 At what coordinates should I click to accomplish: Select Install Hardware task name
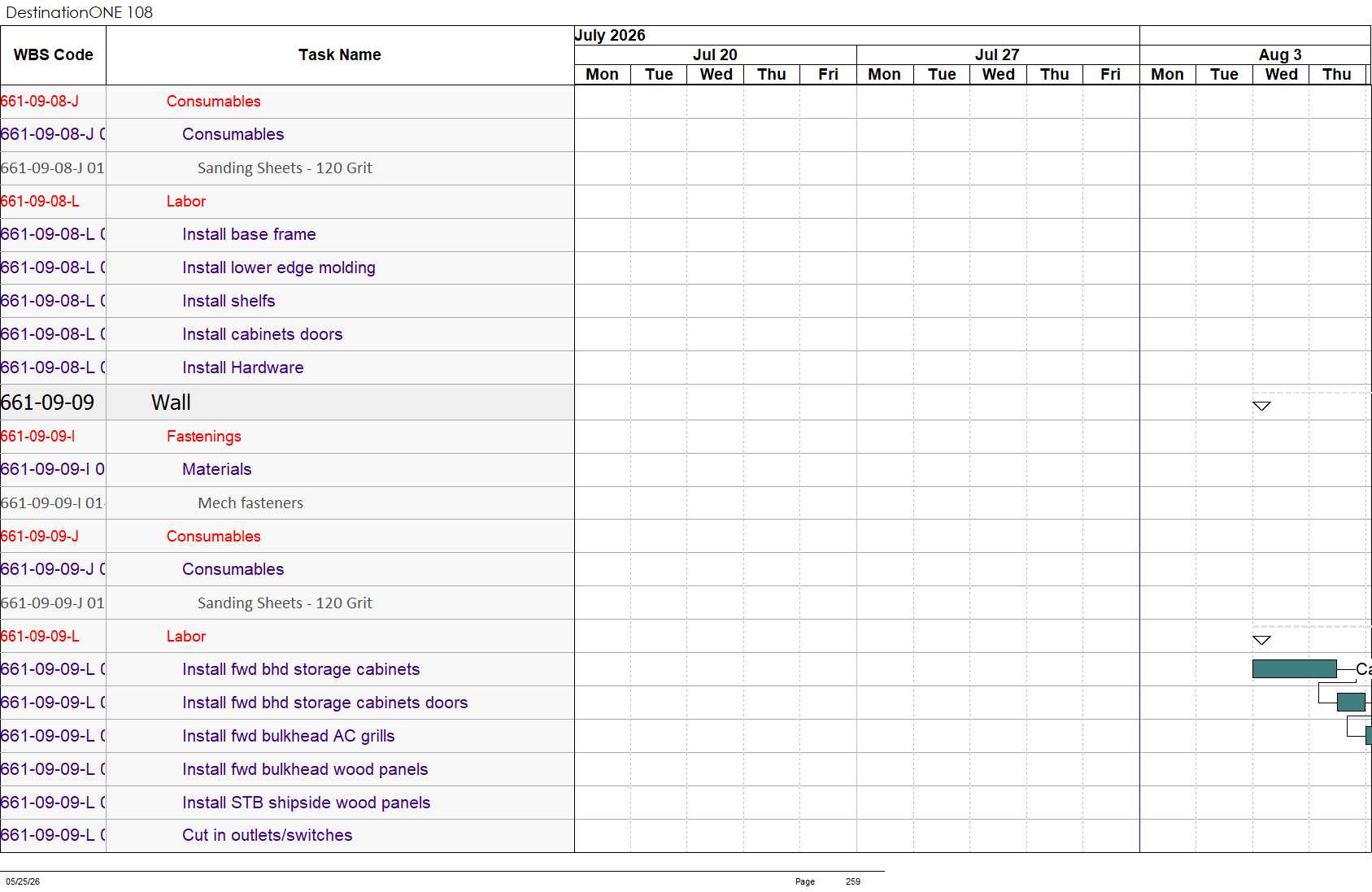242,368
